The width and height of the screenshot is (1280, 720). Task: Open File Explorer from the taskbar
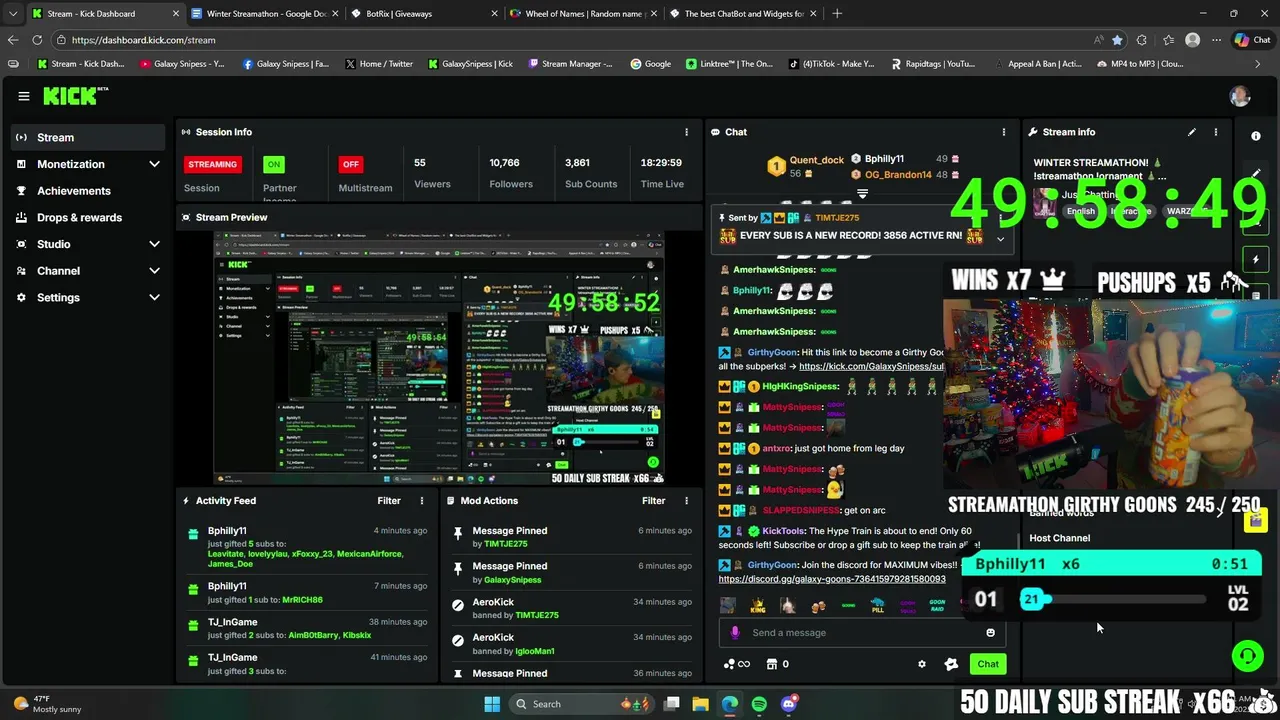[x=700, y=704]
